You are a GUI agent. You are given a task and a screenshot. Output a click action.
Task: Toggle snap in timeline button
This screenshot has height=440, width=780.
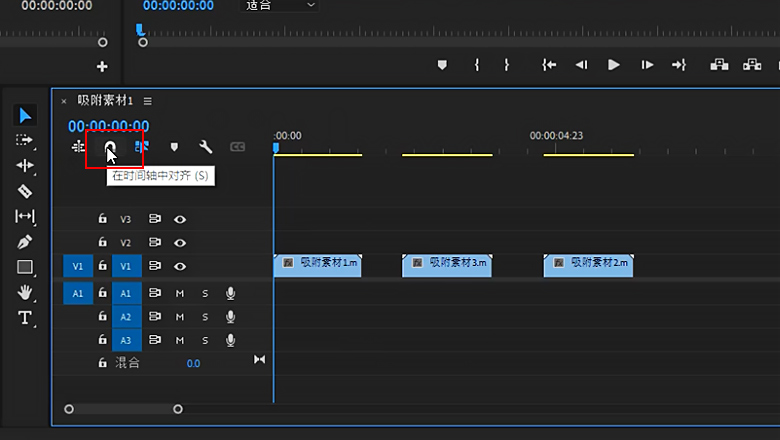pyautogui.click(x=110, y=147)
